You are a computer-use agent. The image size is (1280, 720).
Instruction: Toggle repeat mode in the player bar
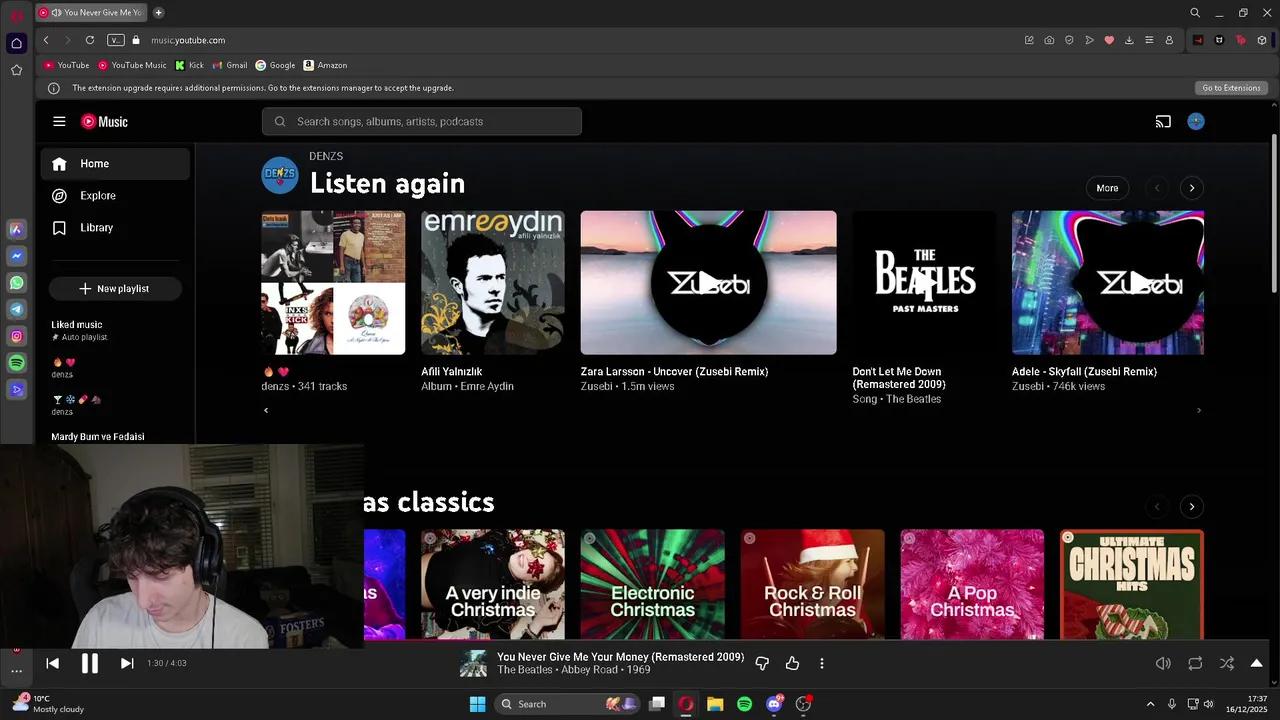1195,663
